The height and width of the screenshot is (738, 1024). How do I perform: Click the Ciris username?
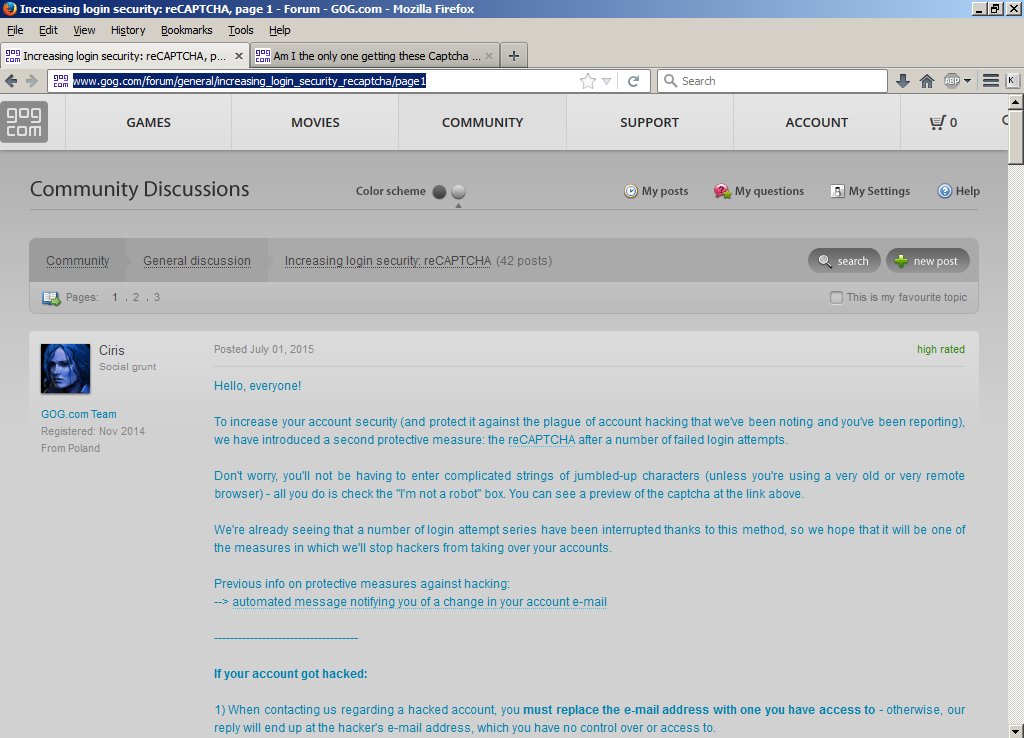click(112, 350)
